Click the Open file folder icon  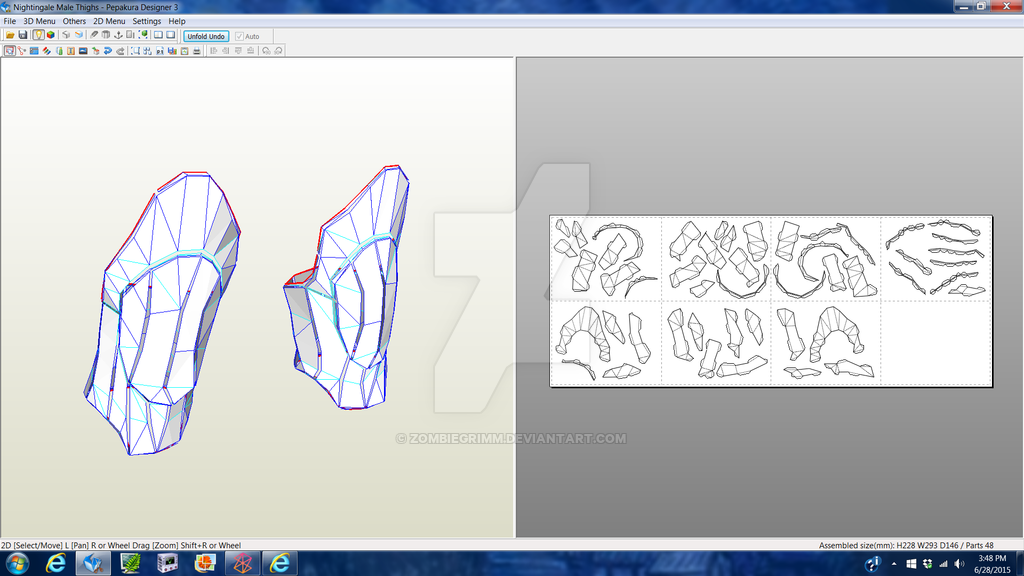pos(10,35)
